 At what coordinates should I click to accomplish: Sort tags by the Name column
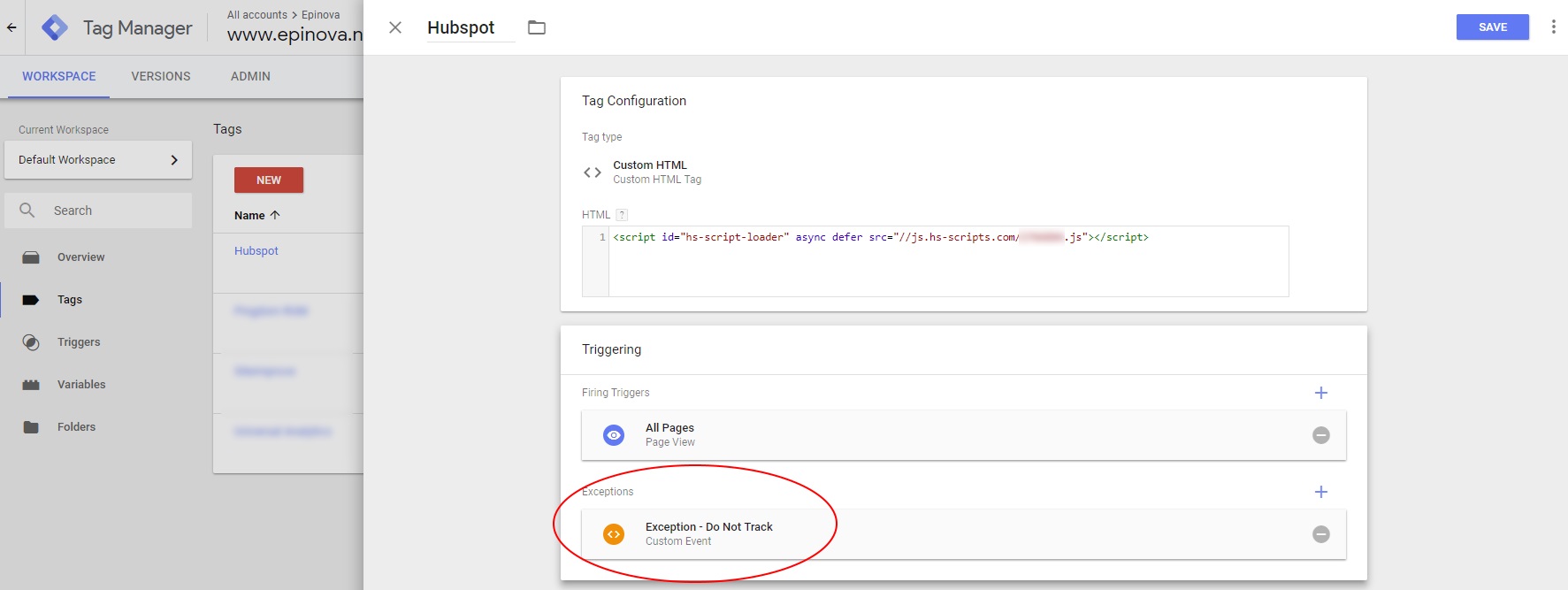tap(256, 216)
